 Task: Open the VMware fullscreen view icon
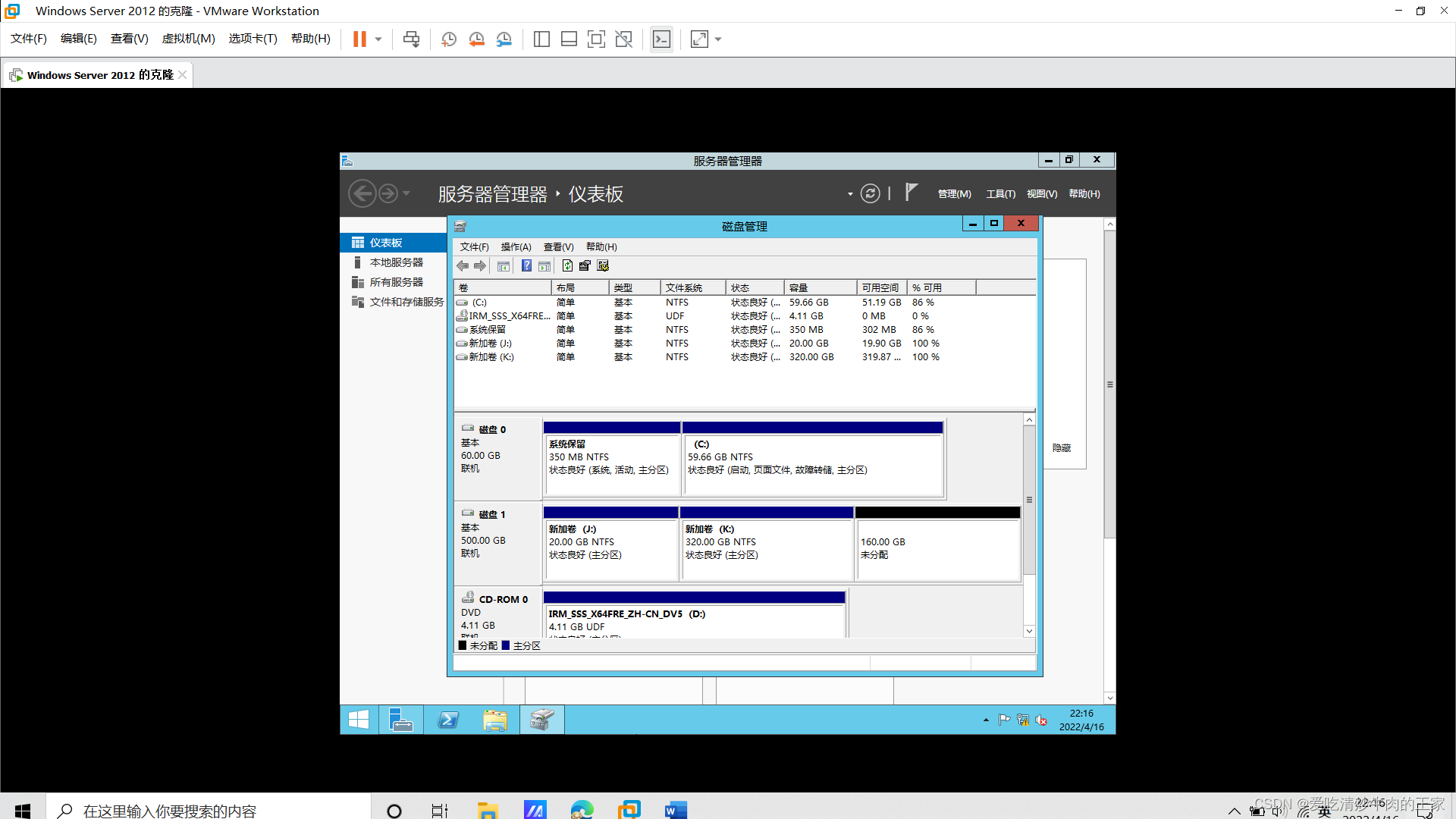pos(596,39)
